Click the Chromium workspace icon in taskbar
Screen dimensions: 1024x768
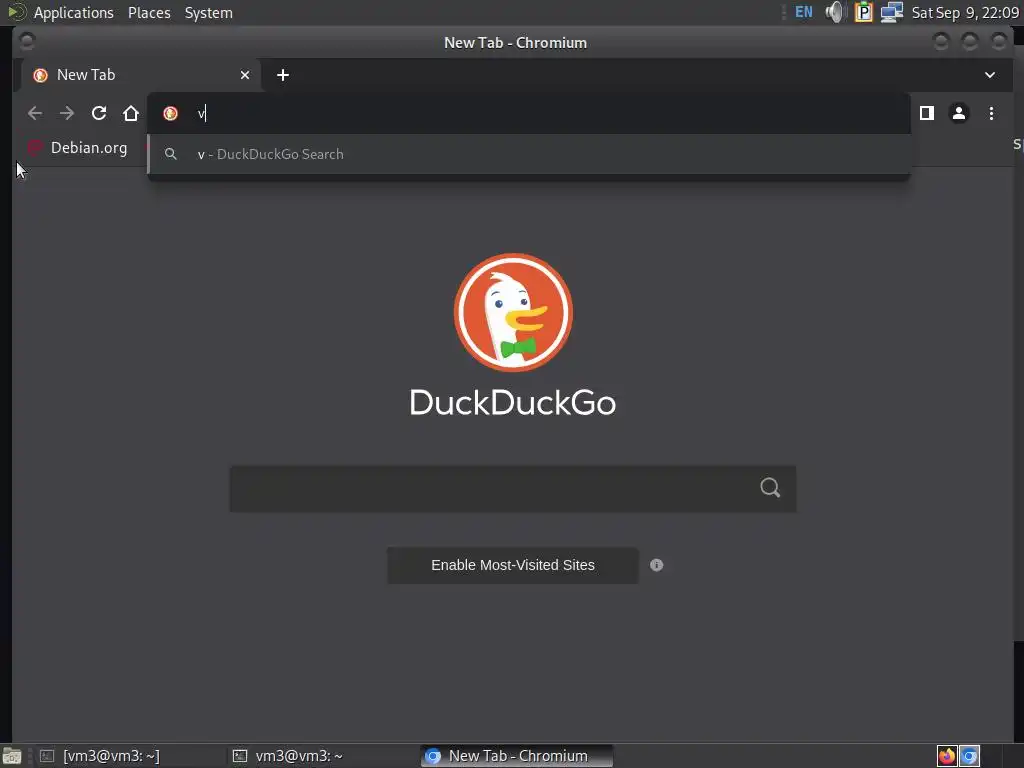969,756
